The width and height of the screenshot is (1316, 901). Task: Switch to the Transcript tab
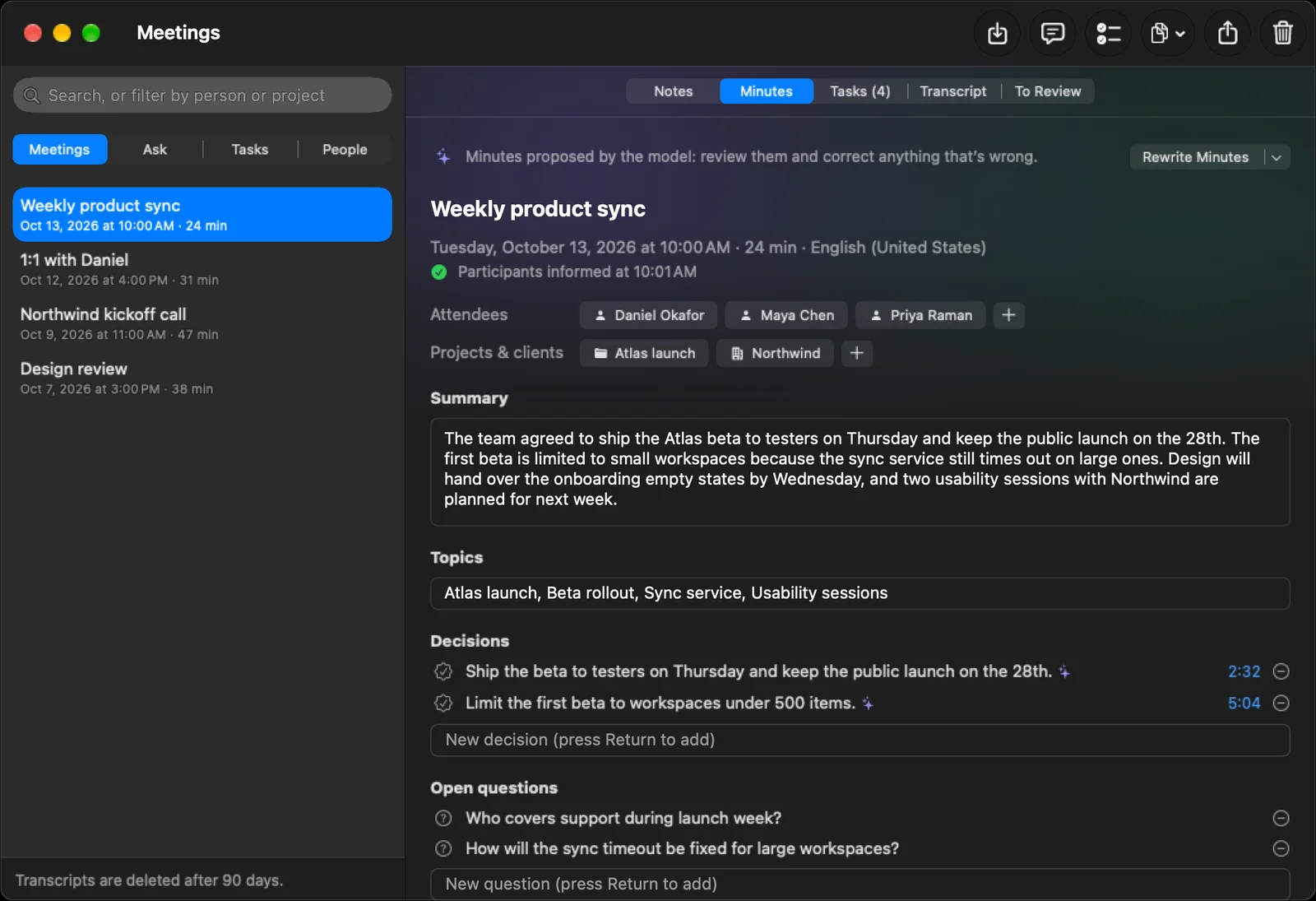click(952, 91)
